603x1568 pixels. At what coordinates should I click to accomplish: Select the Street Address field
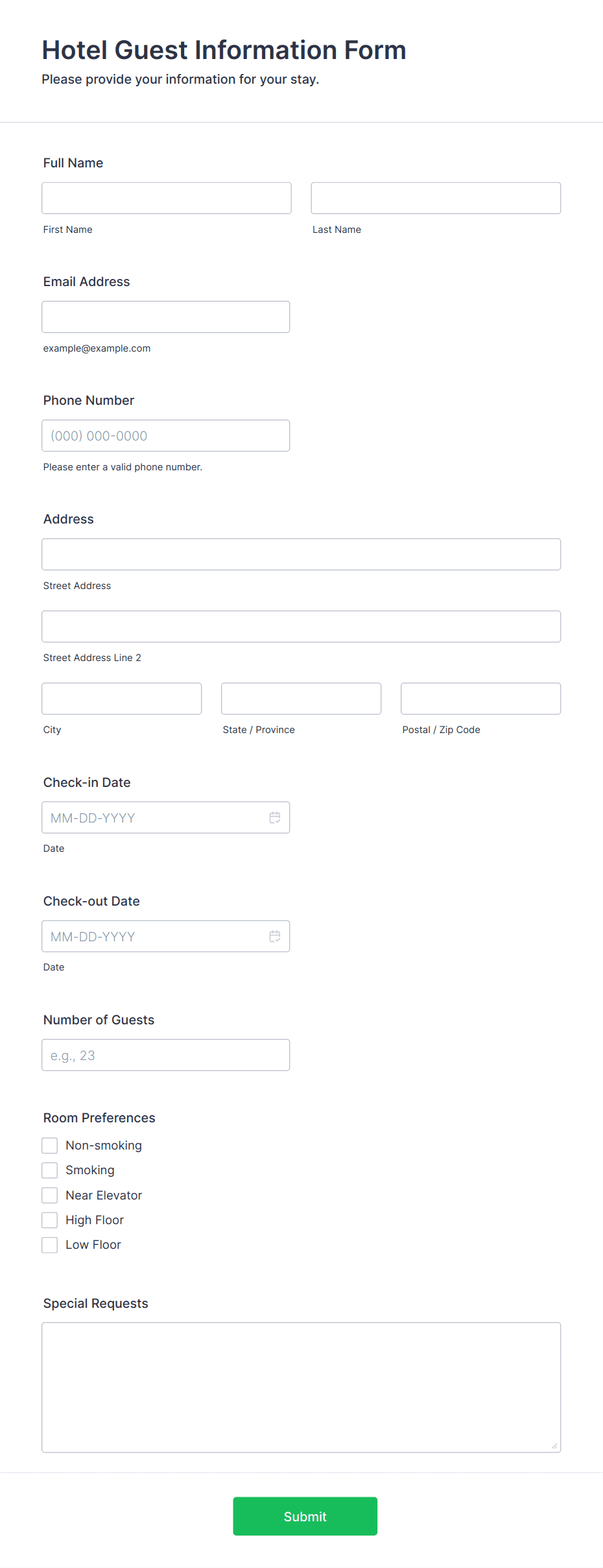[301, 554]
